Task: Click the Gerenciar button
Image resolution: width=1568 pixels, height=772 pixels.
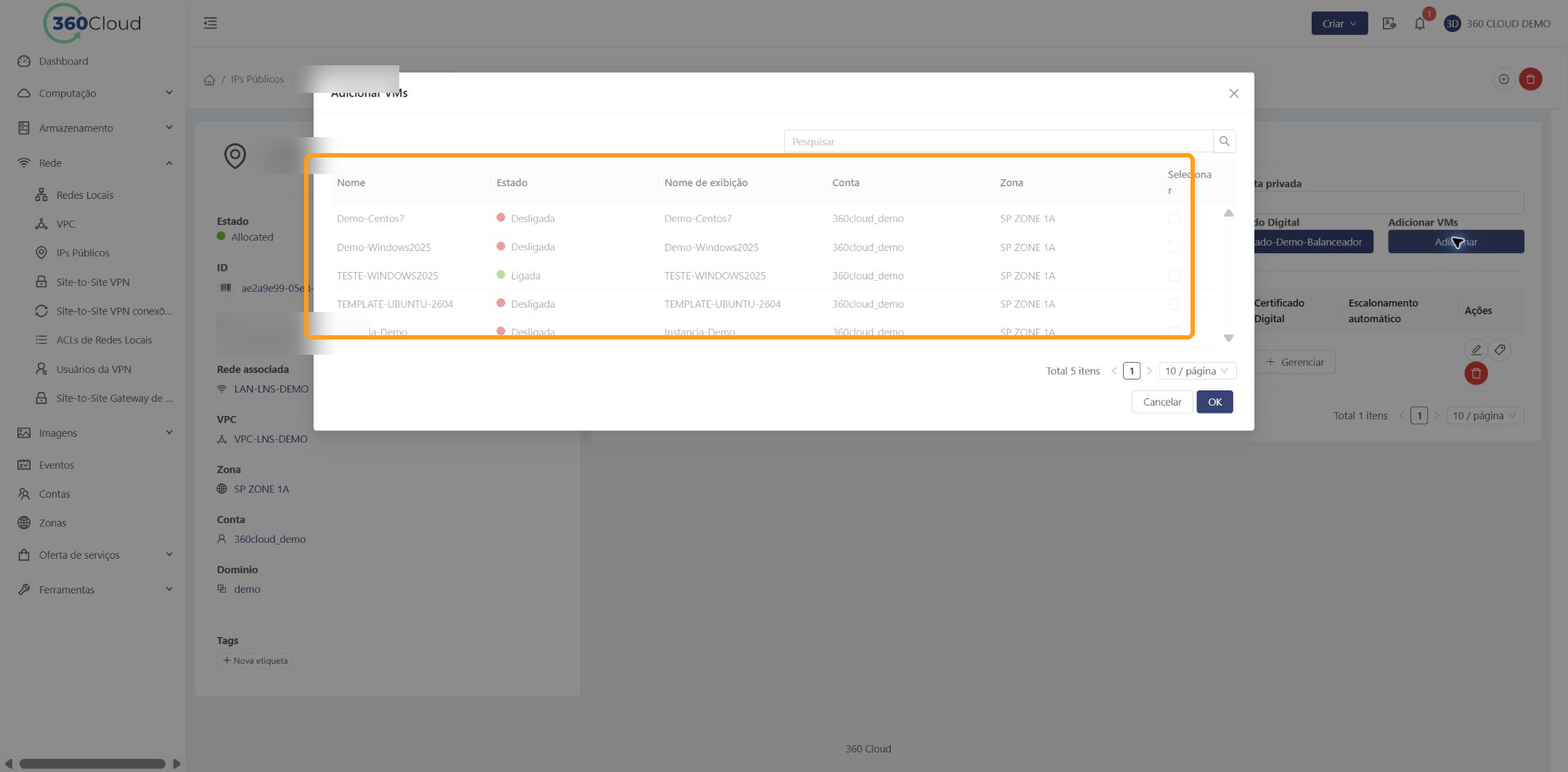Action: point(1295,362)
